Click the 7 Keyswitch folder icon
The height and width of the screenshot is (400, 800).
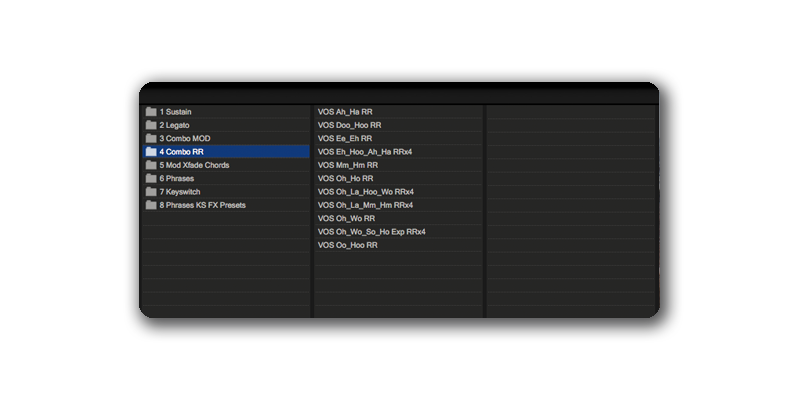[151, 192]
